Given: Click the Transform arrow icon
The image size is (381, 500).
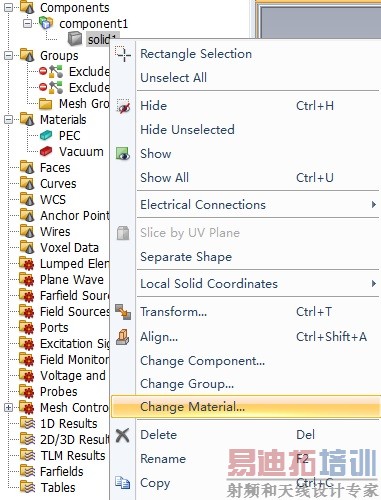Looking at the screenshot, I should pos(123,312).
